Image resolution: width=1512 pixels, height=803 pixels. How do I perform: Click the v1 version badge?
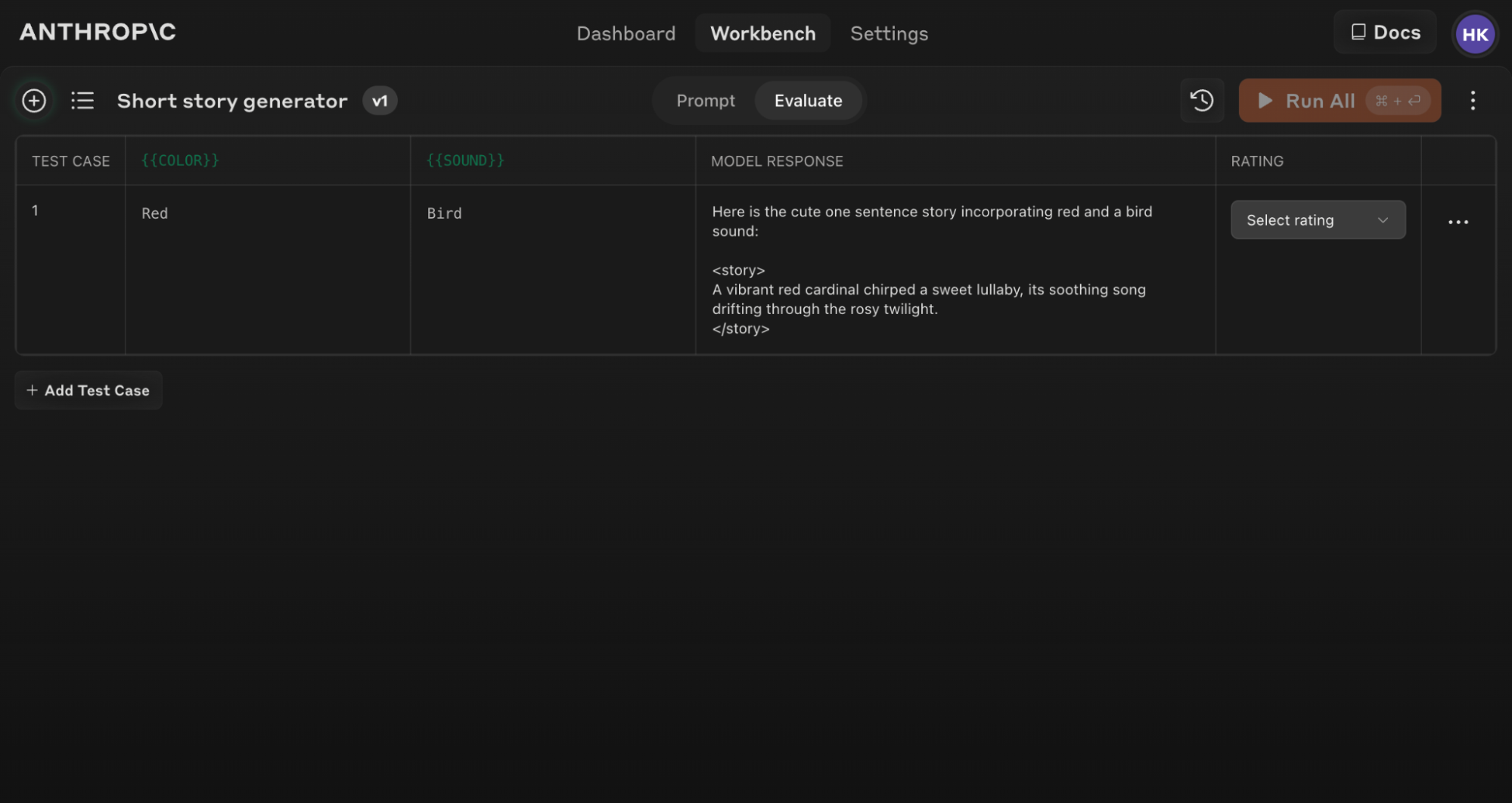coord(380,100)
